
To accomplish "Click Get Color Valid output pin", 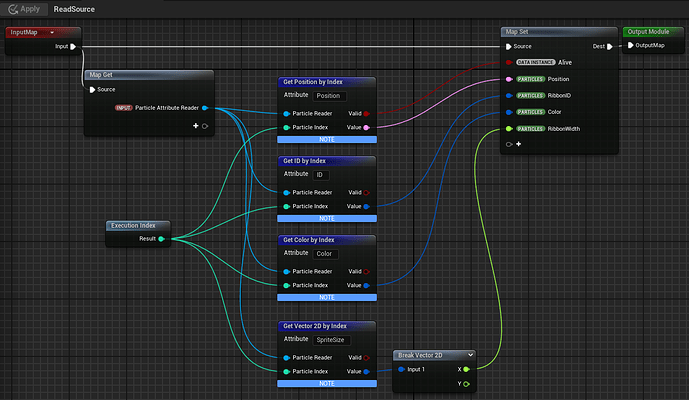I will click(x=366, y=272).
